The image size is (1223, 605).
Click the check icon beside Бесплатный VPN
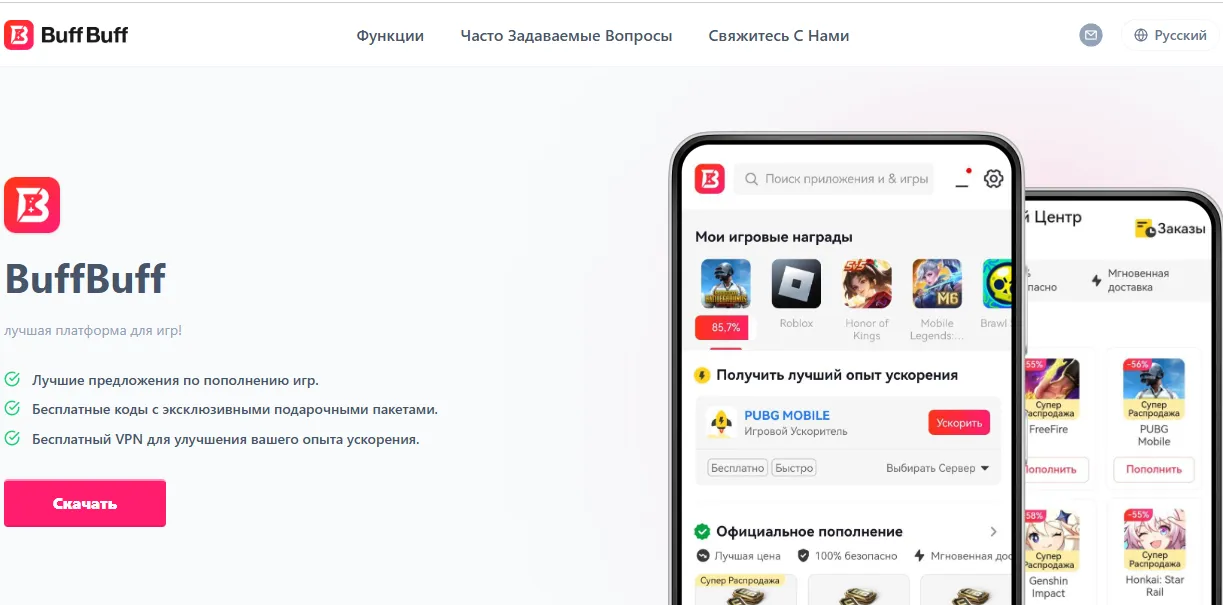[x=12, y=438]
